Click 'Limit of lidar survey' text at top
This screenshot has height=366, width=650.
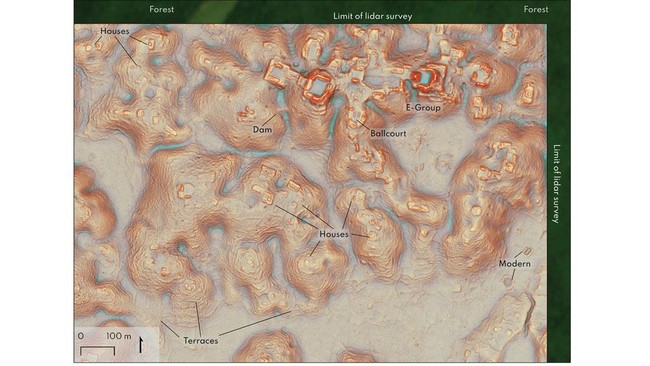373,16
